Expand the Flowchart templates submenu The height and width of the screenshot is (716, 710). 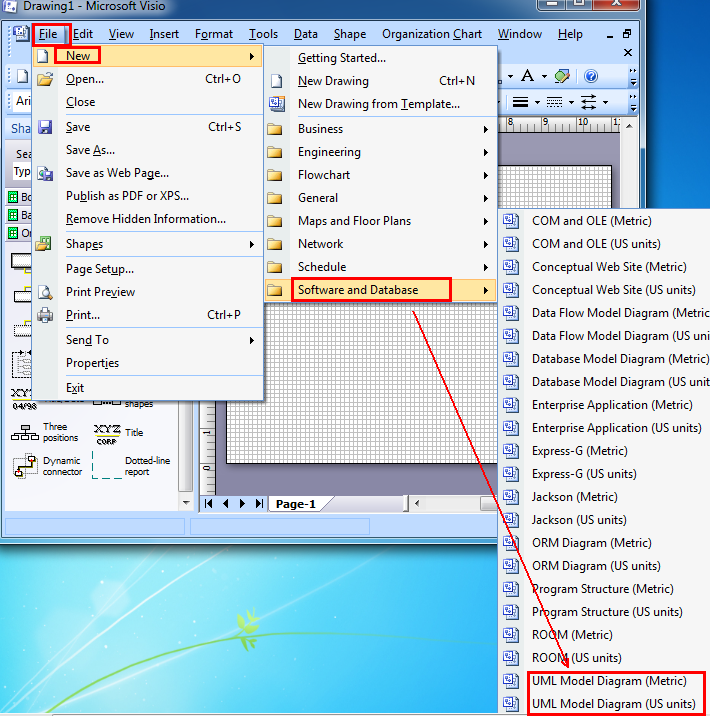(486, 175)
